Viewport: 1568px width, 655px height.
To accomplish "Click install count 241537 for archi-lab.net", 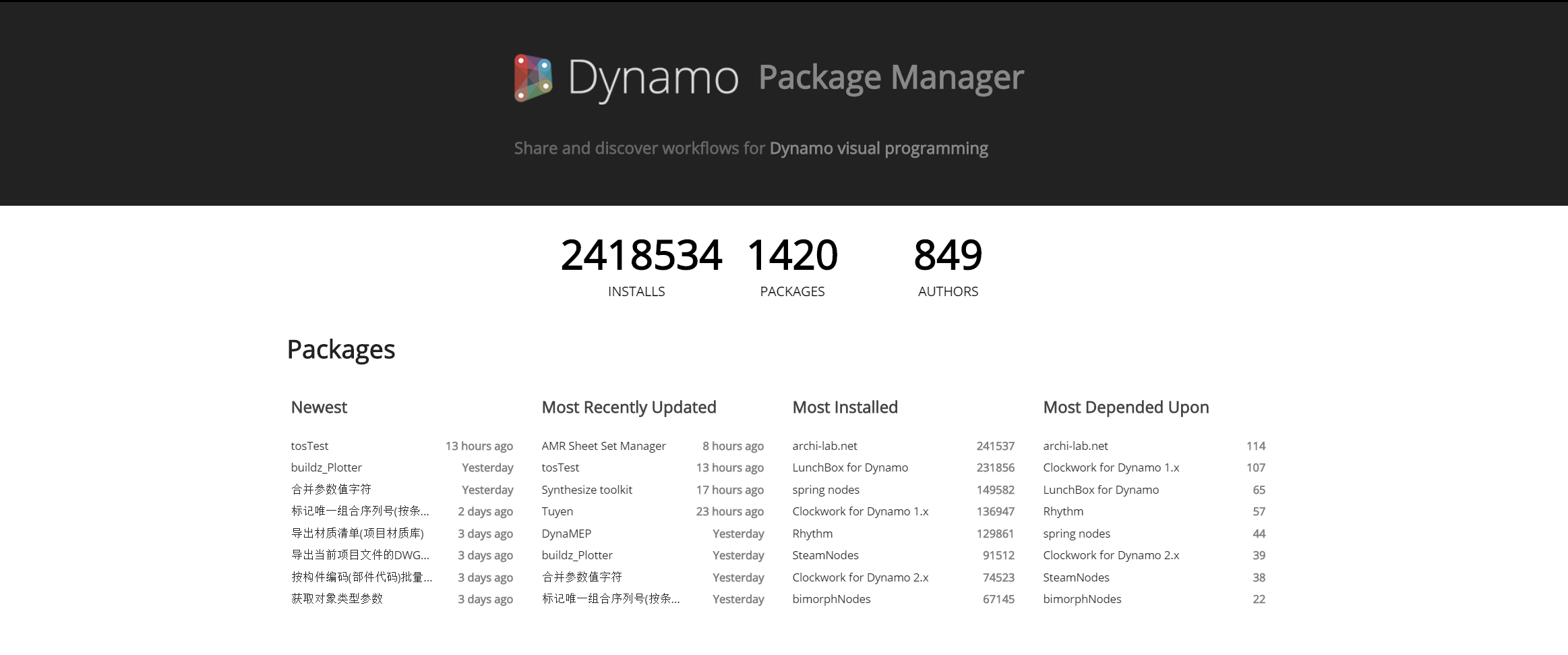I will point(995,446).
